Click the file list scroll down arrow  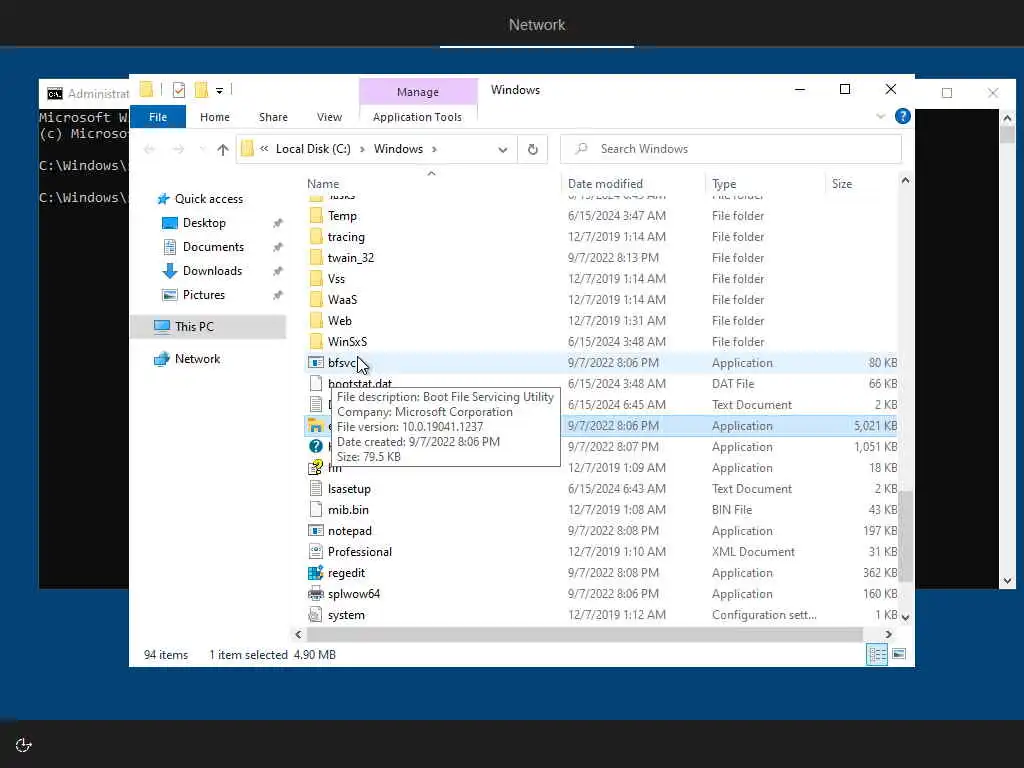pyautogui.click(x=905, y=617)
